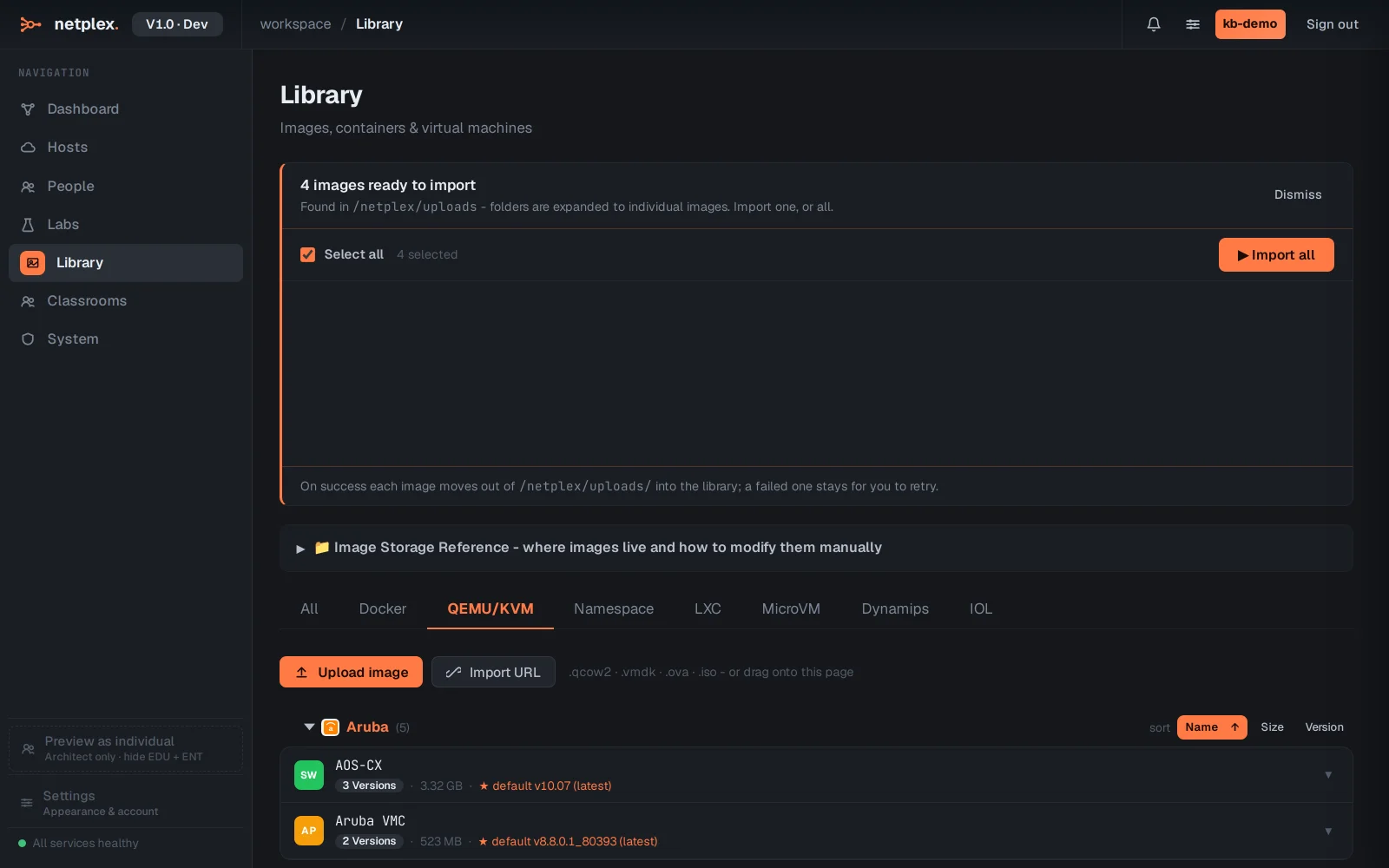Switch to the MicroVM tab

click(x=791, y=609)
